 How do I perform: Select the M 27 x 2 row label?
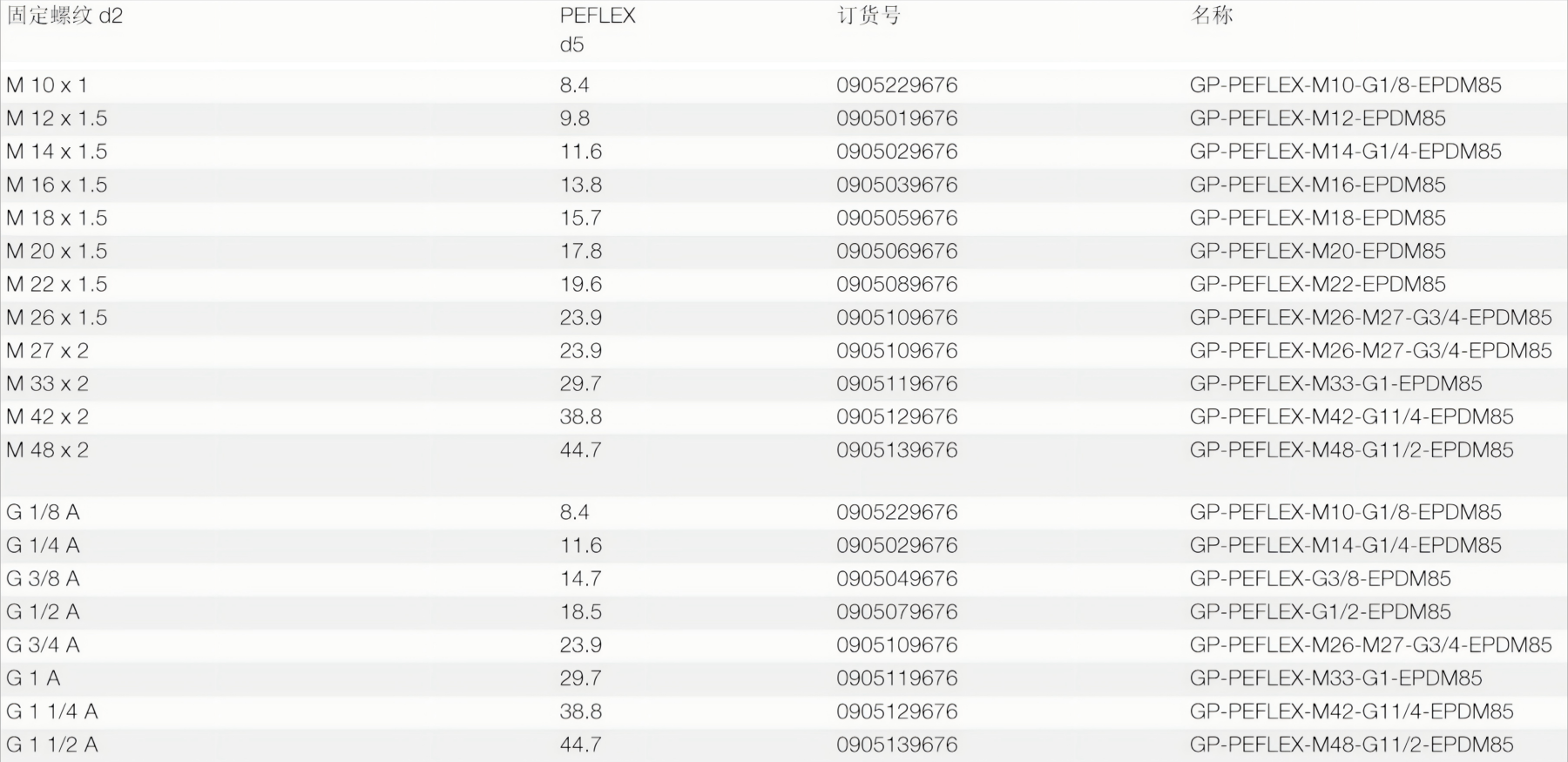click(48, 351)
